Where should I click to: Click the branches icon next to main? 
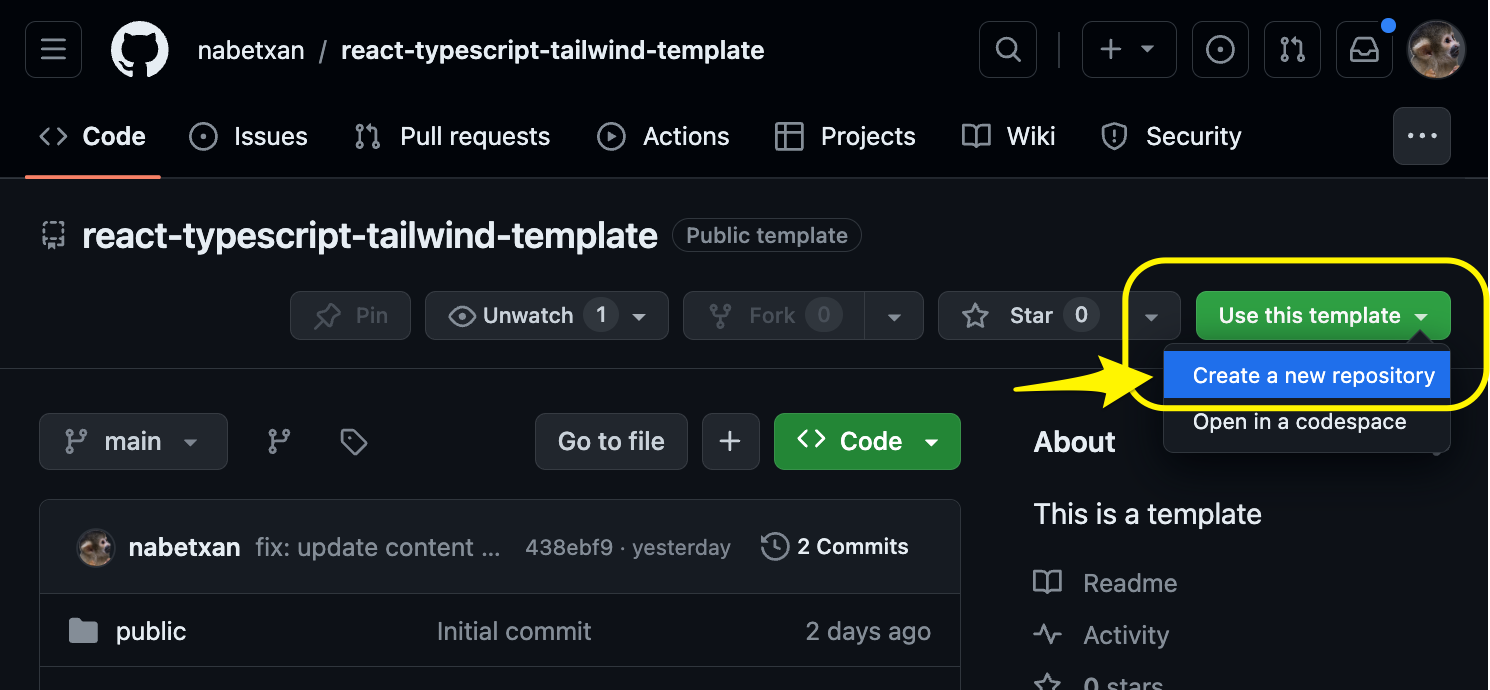tap(278, 441)
